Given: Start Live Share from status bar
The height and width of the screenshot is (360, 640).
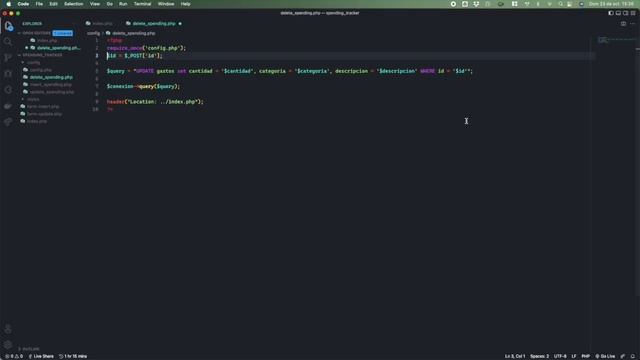Looking at the screenshot, I should click(41, 356).
